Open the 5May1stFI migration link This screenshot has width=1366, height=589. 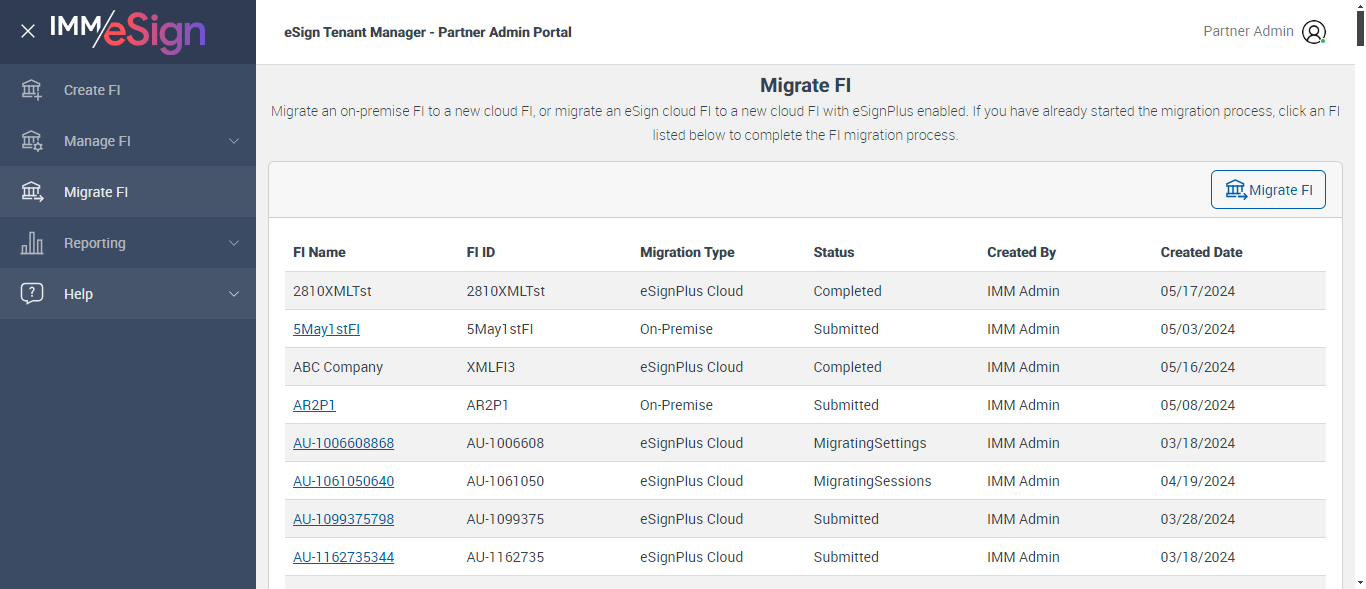[x=326, y=329]
